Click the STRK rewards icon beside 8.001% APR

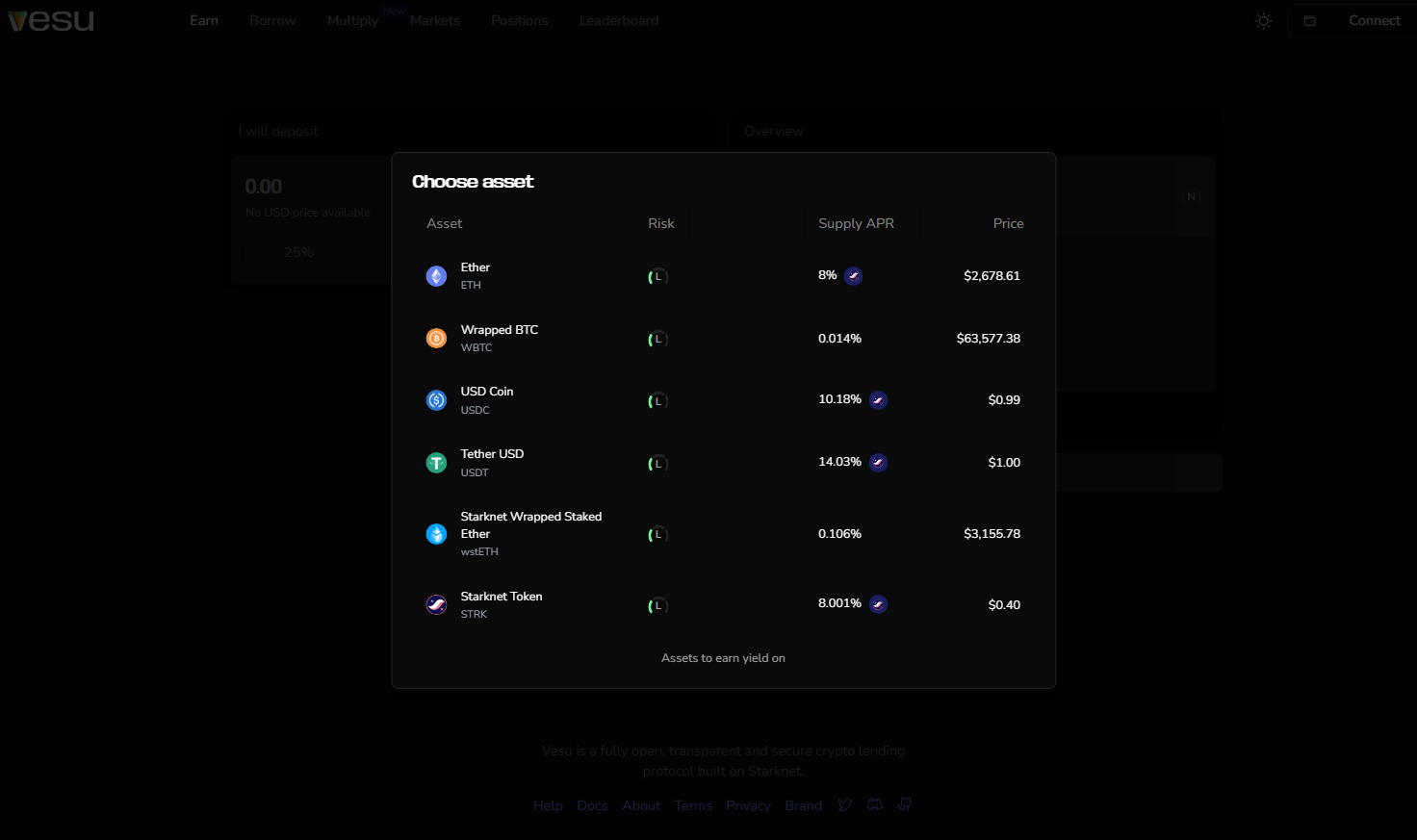tap(878, 604)
